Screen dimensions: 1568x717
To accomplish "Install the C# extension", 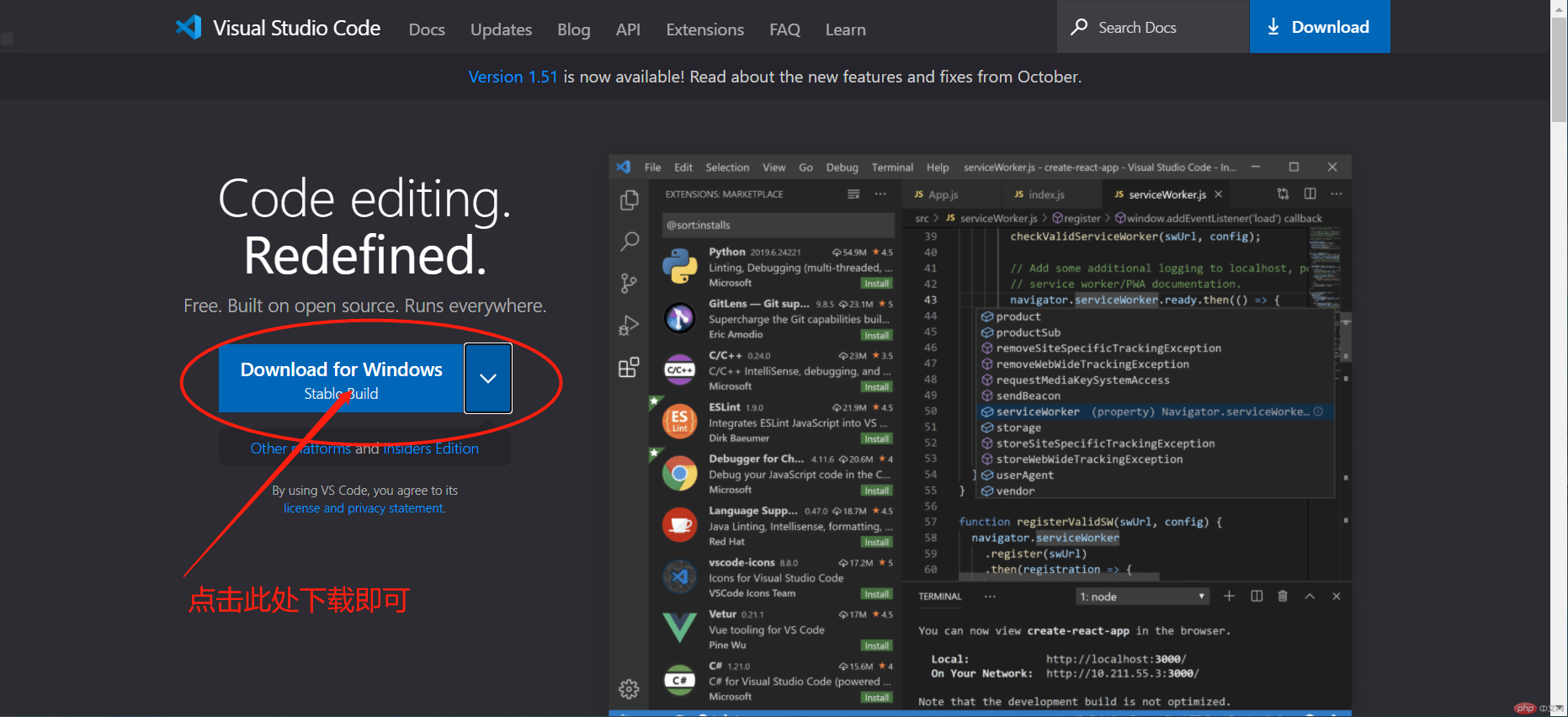I will click(x=876, y=698).
